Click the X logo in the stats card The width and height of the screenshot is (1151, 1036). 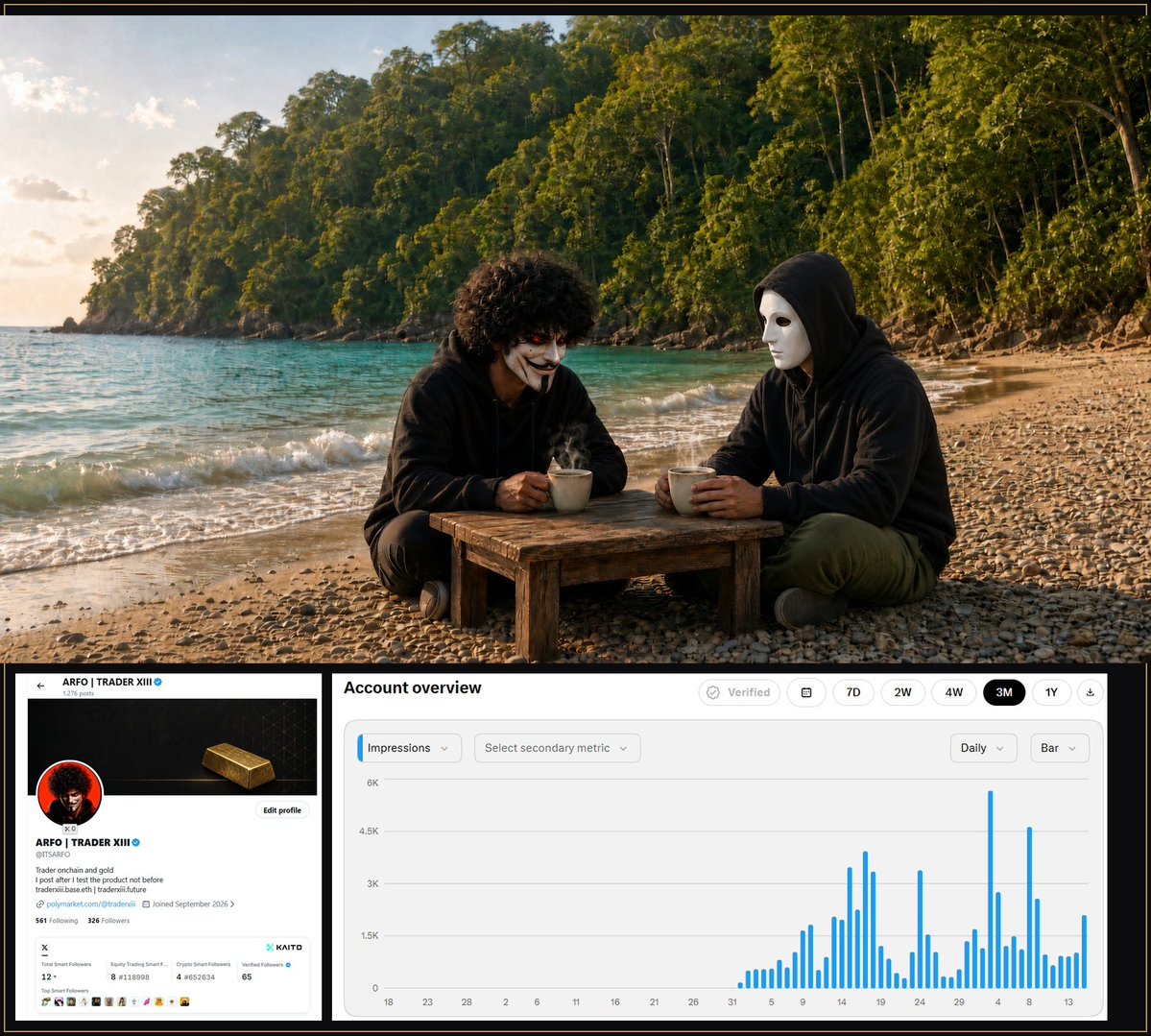click(45, 948)
